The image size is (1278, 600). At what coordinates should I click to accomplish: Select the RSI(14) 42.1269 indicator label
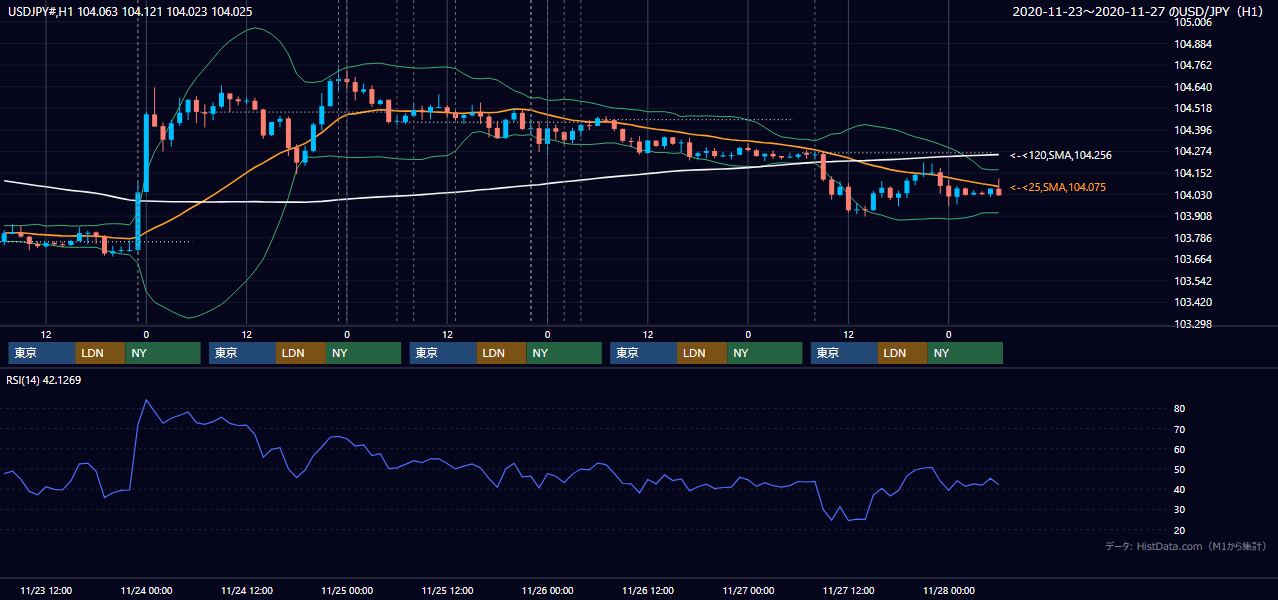coord(44,380)
